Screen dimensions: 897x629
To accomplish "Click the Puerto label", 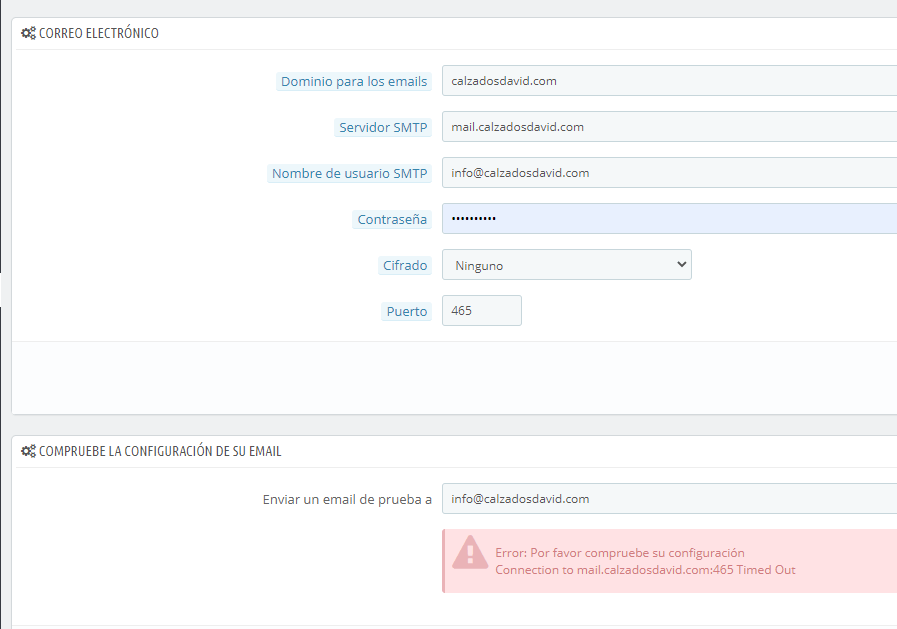I will tap(406, 311).
